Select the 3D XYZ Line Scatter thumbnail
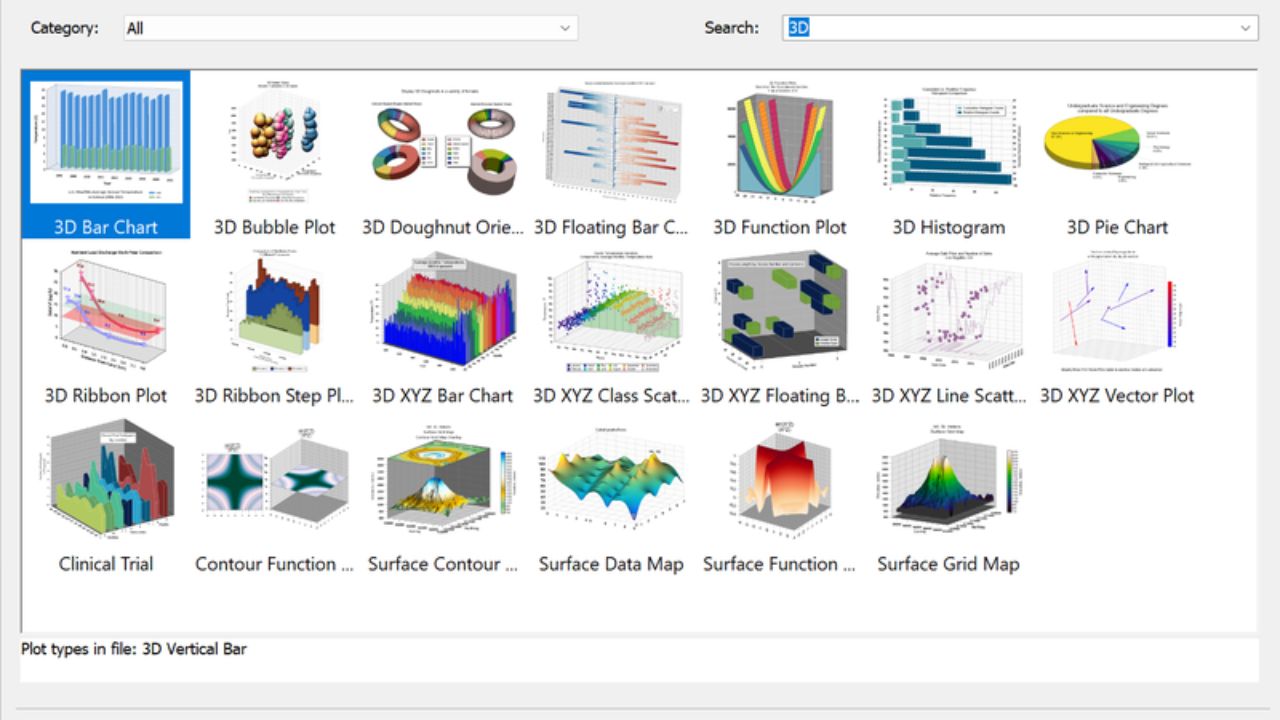The image size is (1280, 720). click(948, 312)
